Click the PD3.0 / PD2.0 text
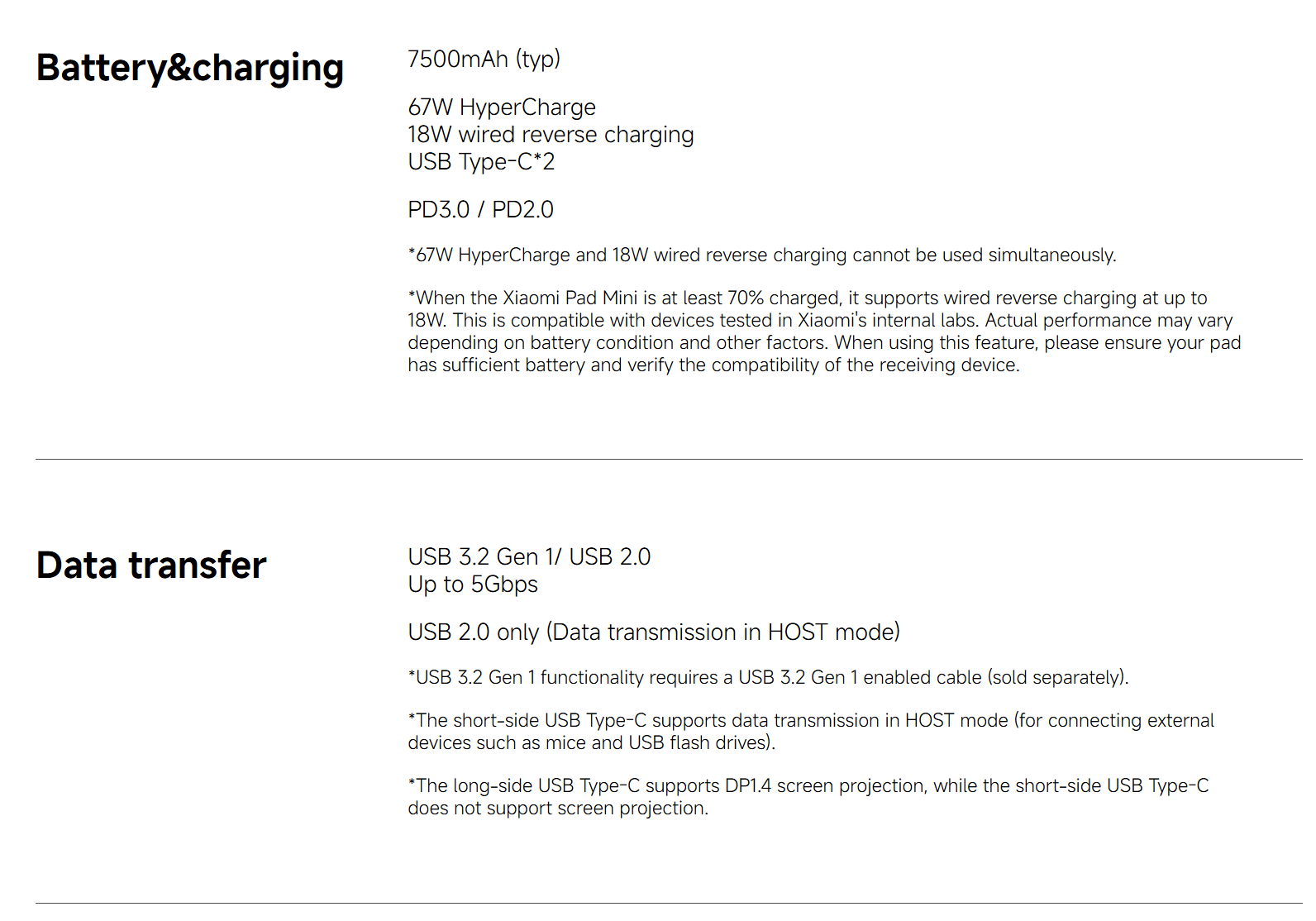1316x921 pixels. (x=480, y=210)
